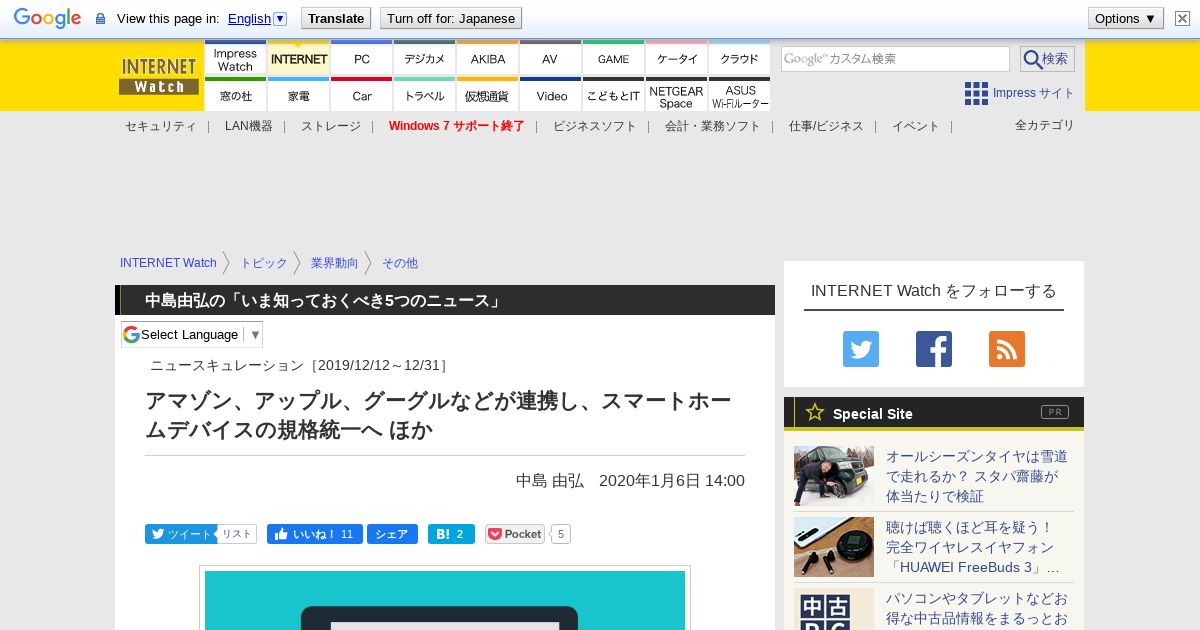
Task: Open the AV tab
Action: tap(550, 59)
